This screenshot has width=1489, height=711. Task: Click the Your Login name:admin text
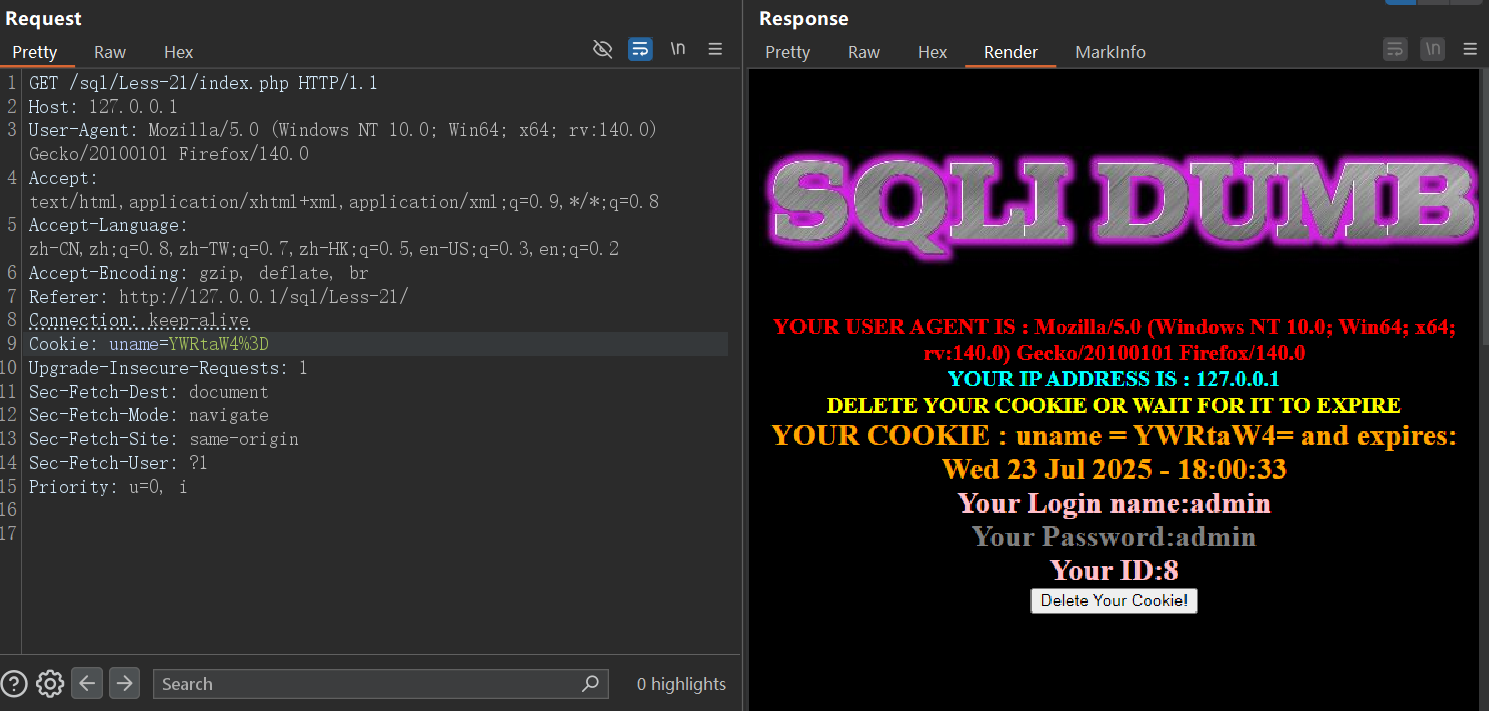tap(1114, 503)
